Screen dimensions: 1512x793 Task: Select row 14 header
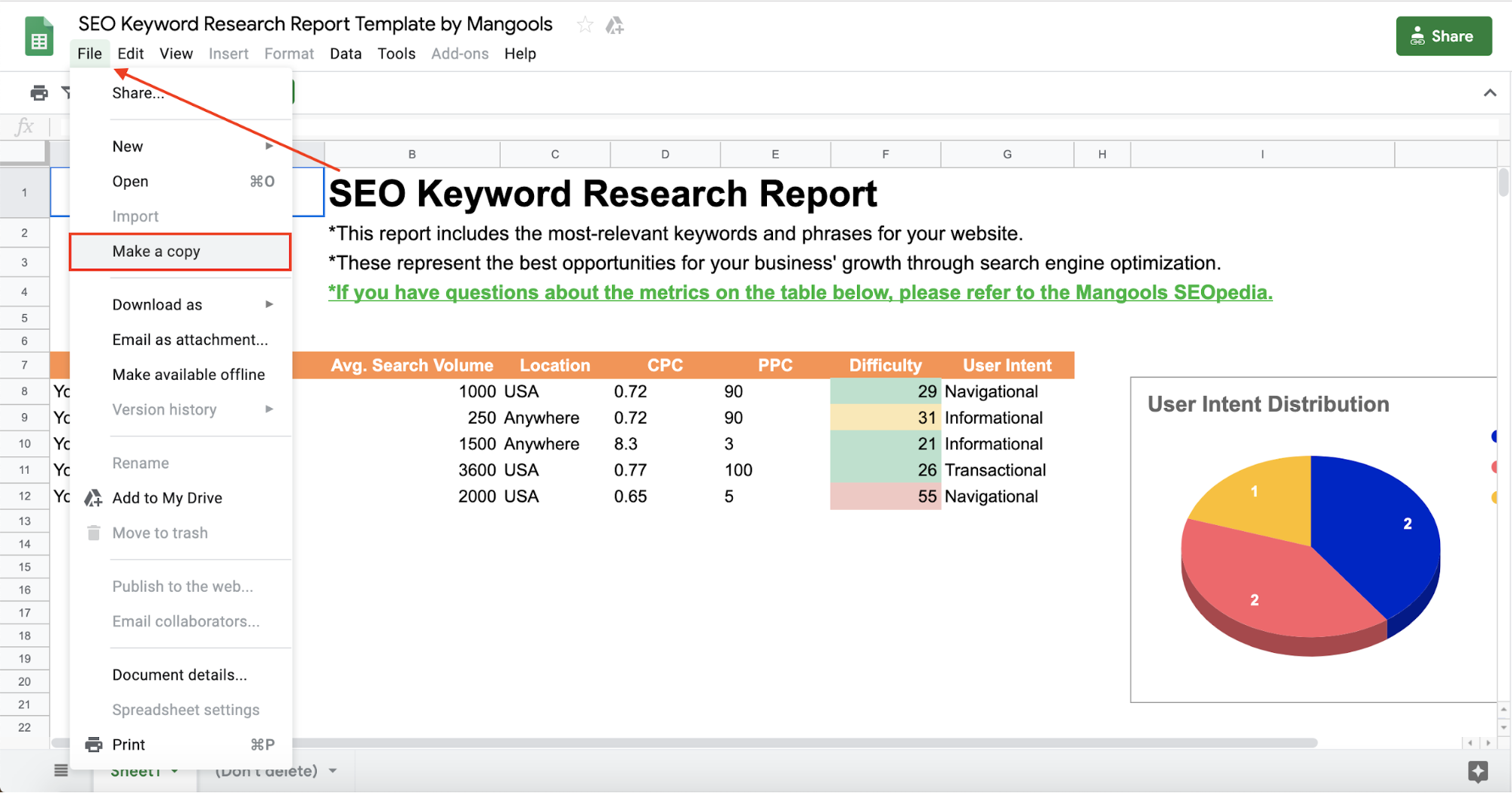coord(24,544)
